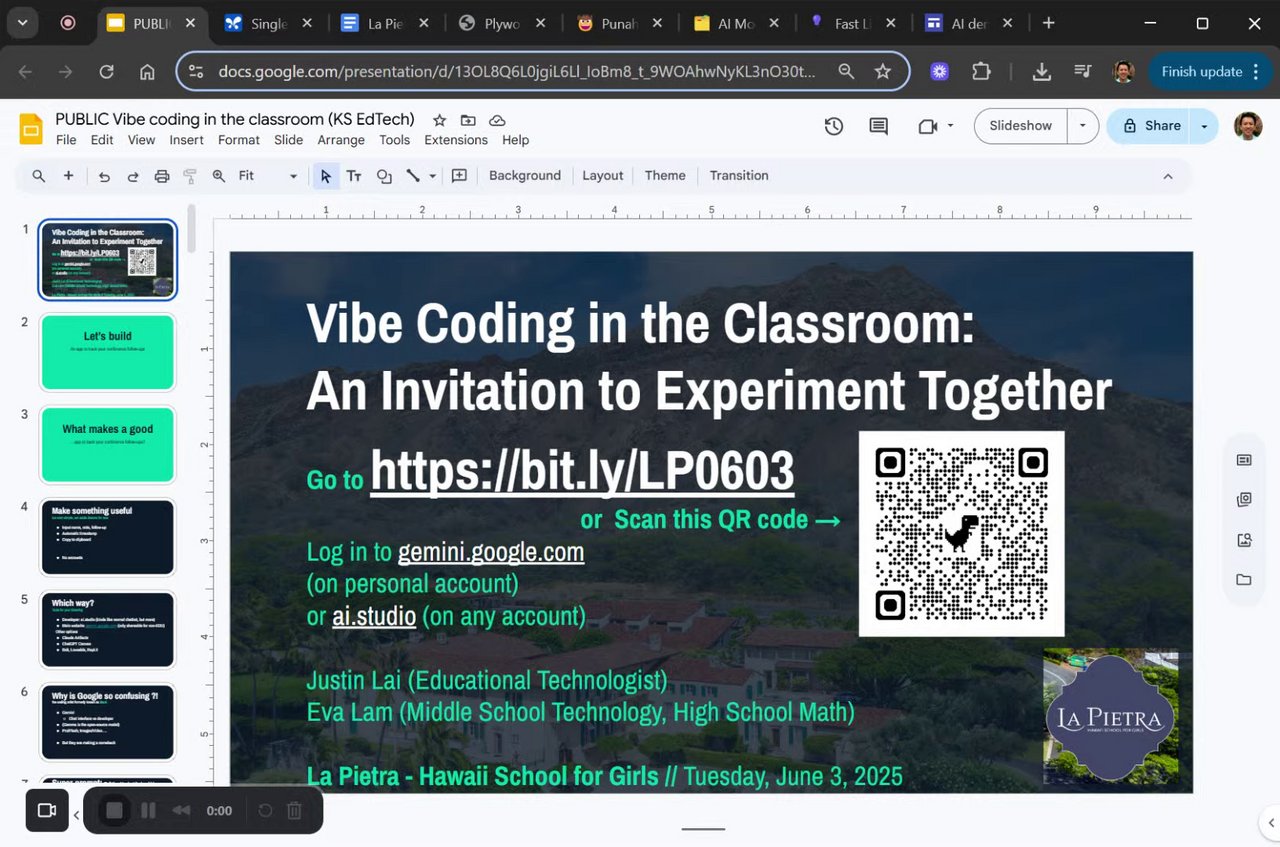Print the presentation

pyautogui.click(x=162, y=176)
